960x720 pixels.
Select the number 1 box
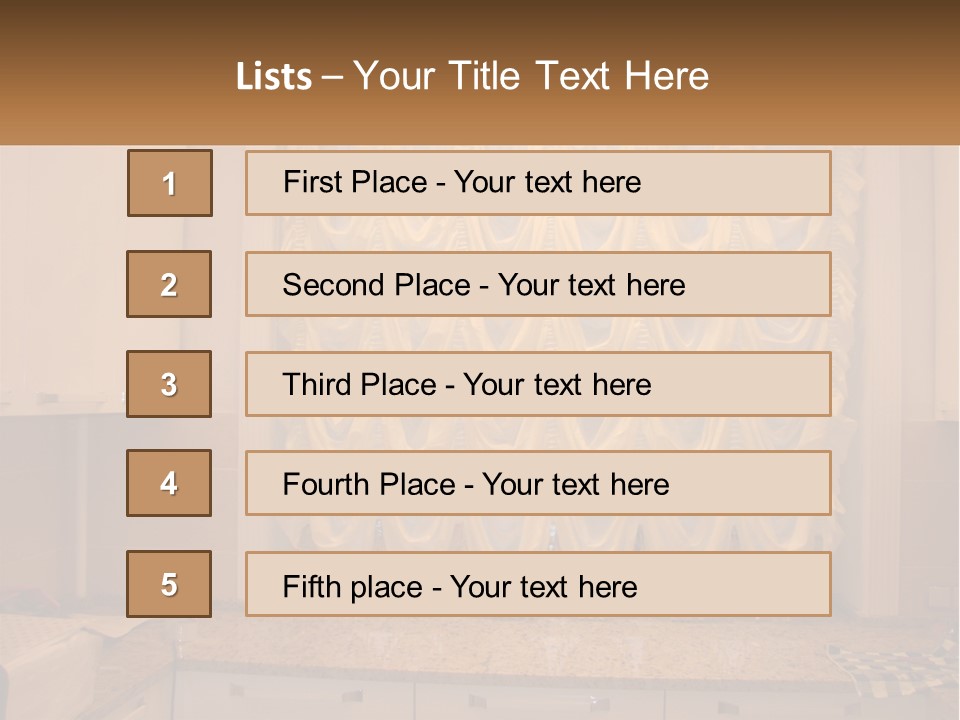[x=170, y=183]
